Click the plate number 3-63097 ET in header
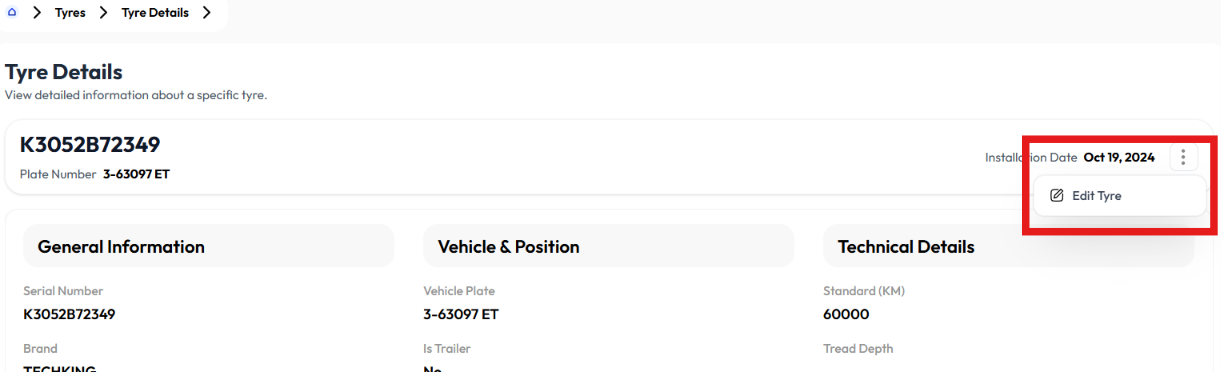 [136, 174]
